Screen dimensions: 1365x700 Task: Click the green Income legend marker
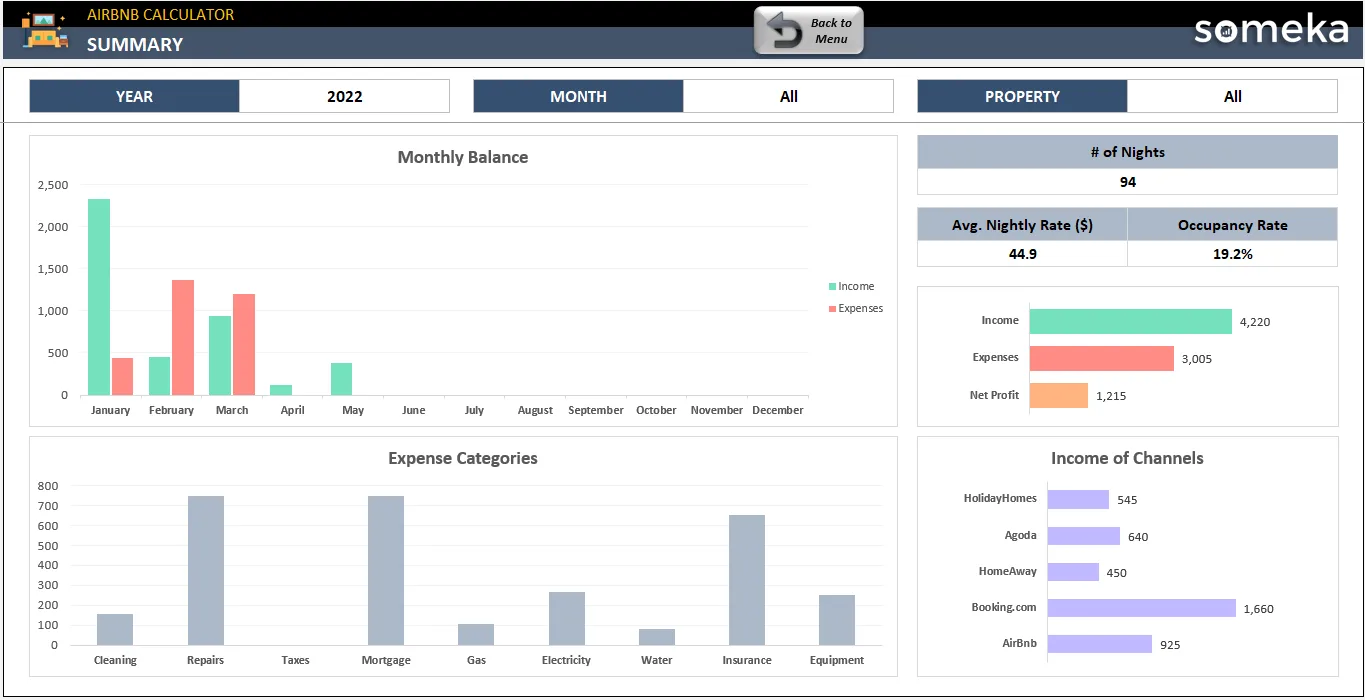(x=832, y=286)
